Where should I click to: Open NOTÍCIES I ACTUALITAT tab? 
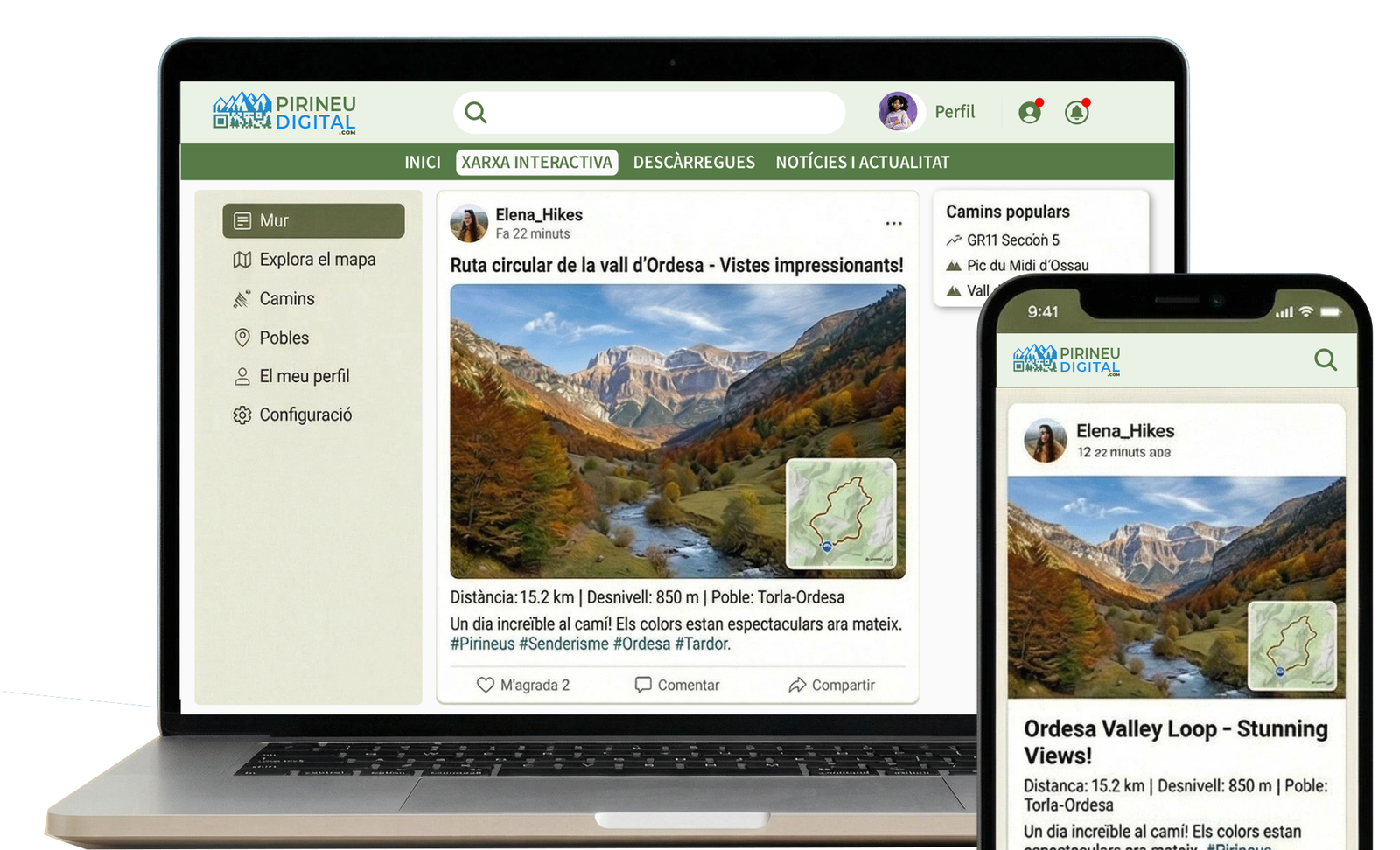(x=862, y=163)
